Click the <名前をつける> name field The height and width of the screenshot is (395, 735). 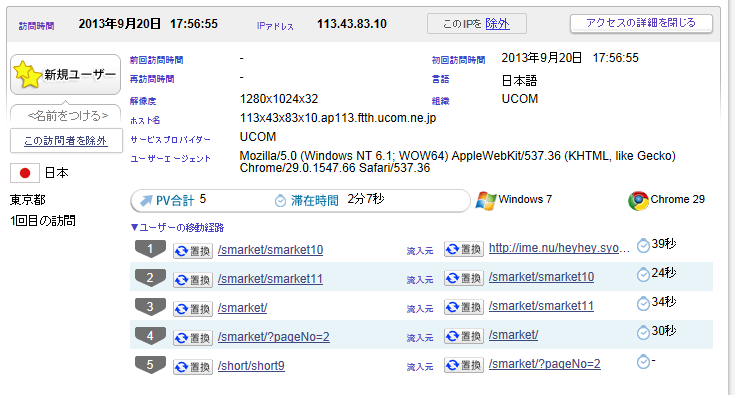click(x=68, y=115)
